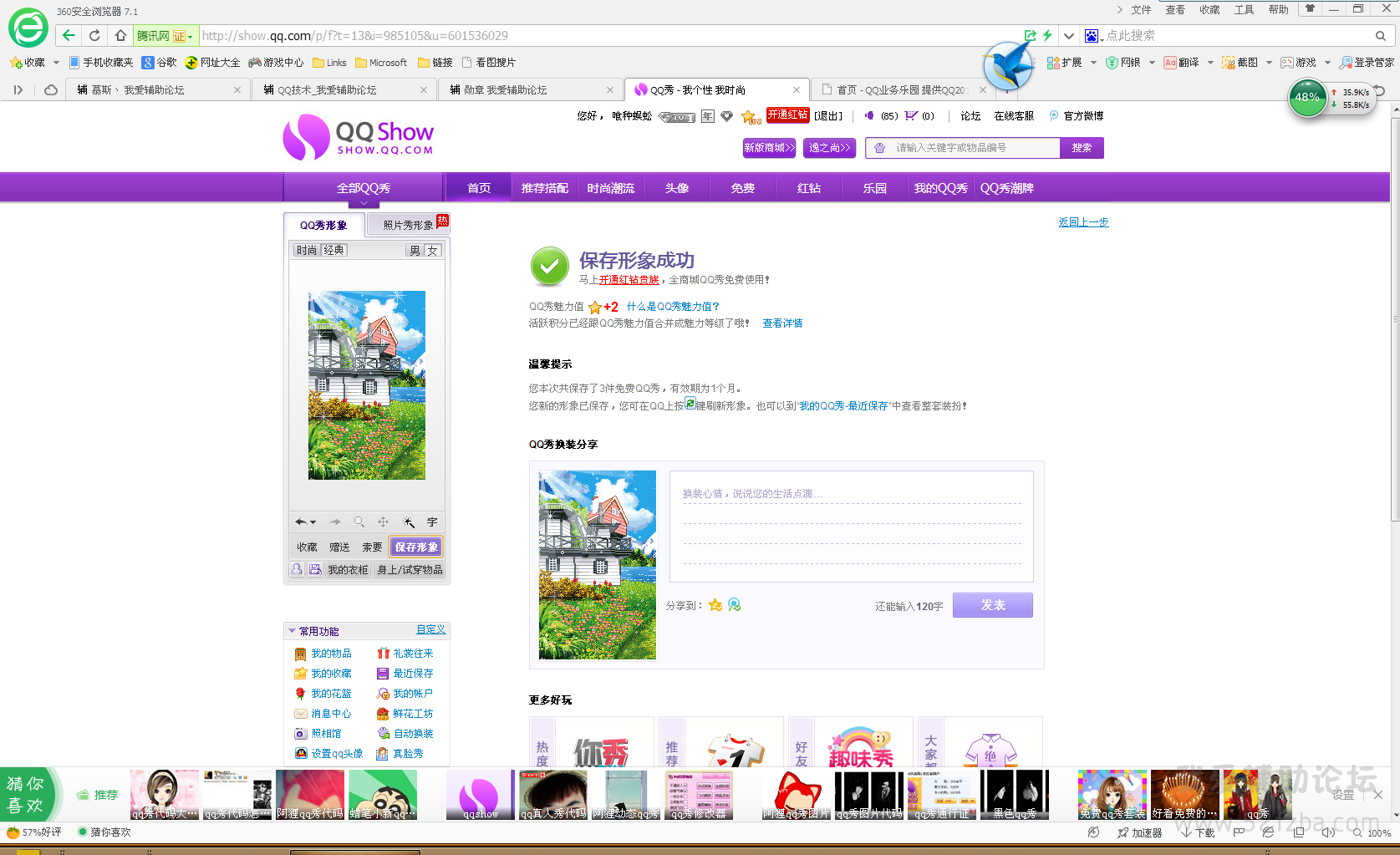Click the browser refresh button
Image resolution: width=1400 pixels, height=855 pixels.
coord(94,36)
